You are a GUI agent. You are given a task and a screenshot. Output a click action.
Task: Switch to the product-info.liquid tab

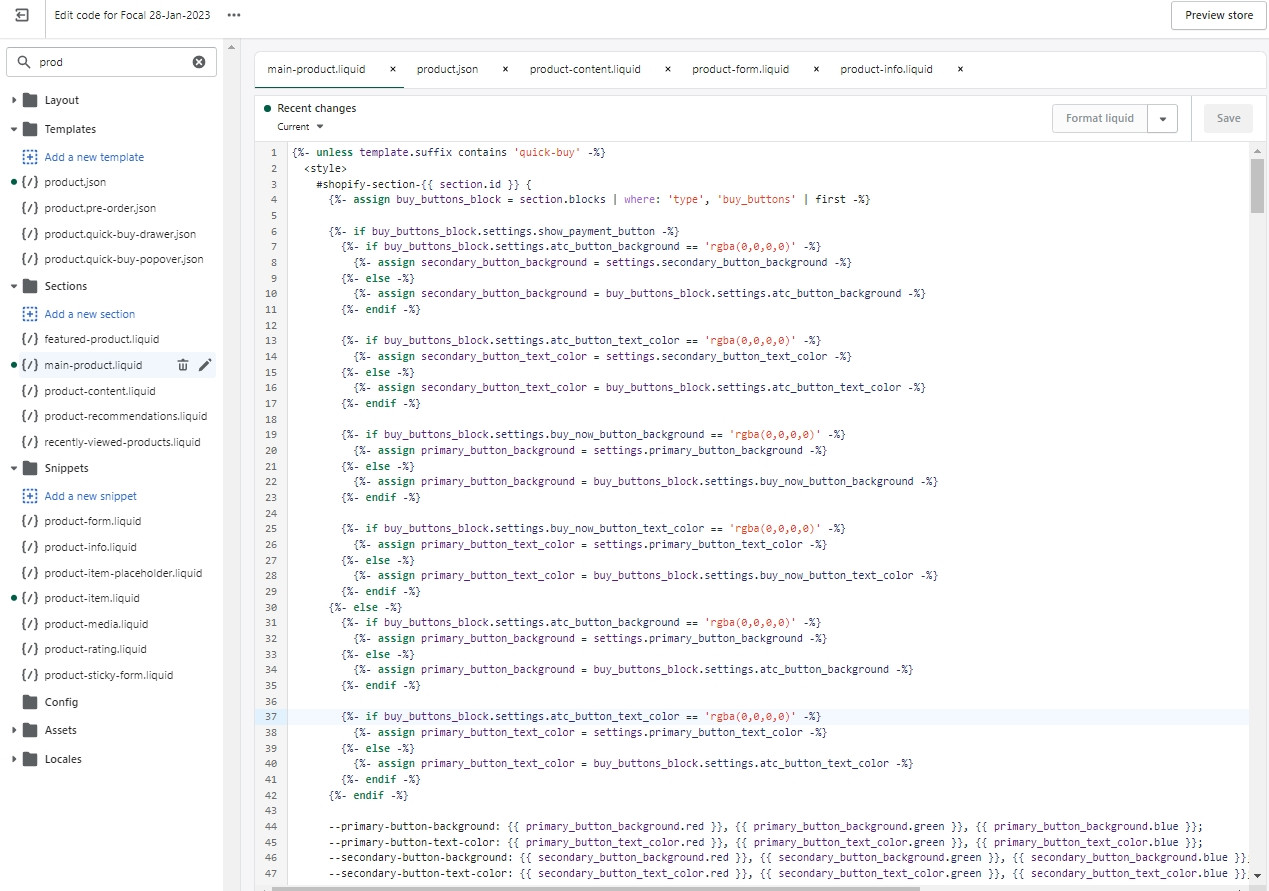(x=886, y=69)
